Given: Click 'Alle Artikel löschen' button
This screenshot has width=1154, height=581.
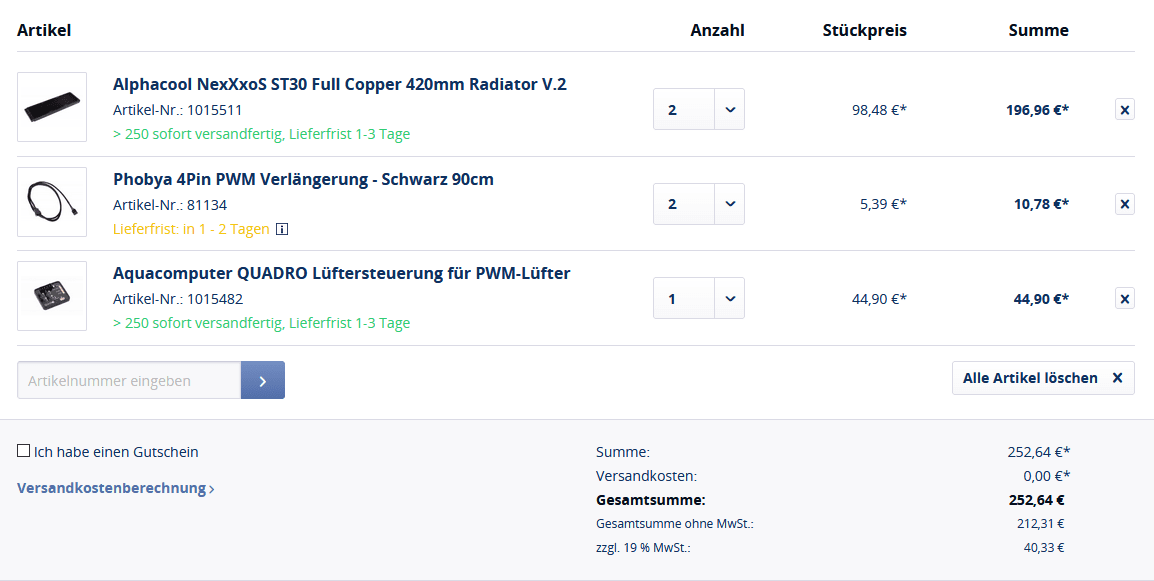Looking at the screenshot, I should coord(1042,378).
